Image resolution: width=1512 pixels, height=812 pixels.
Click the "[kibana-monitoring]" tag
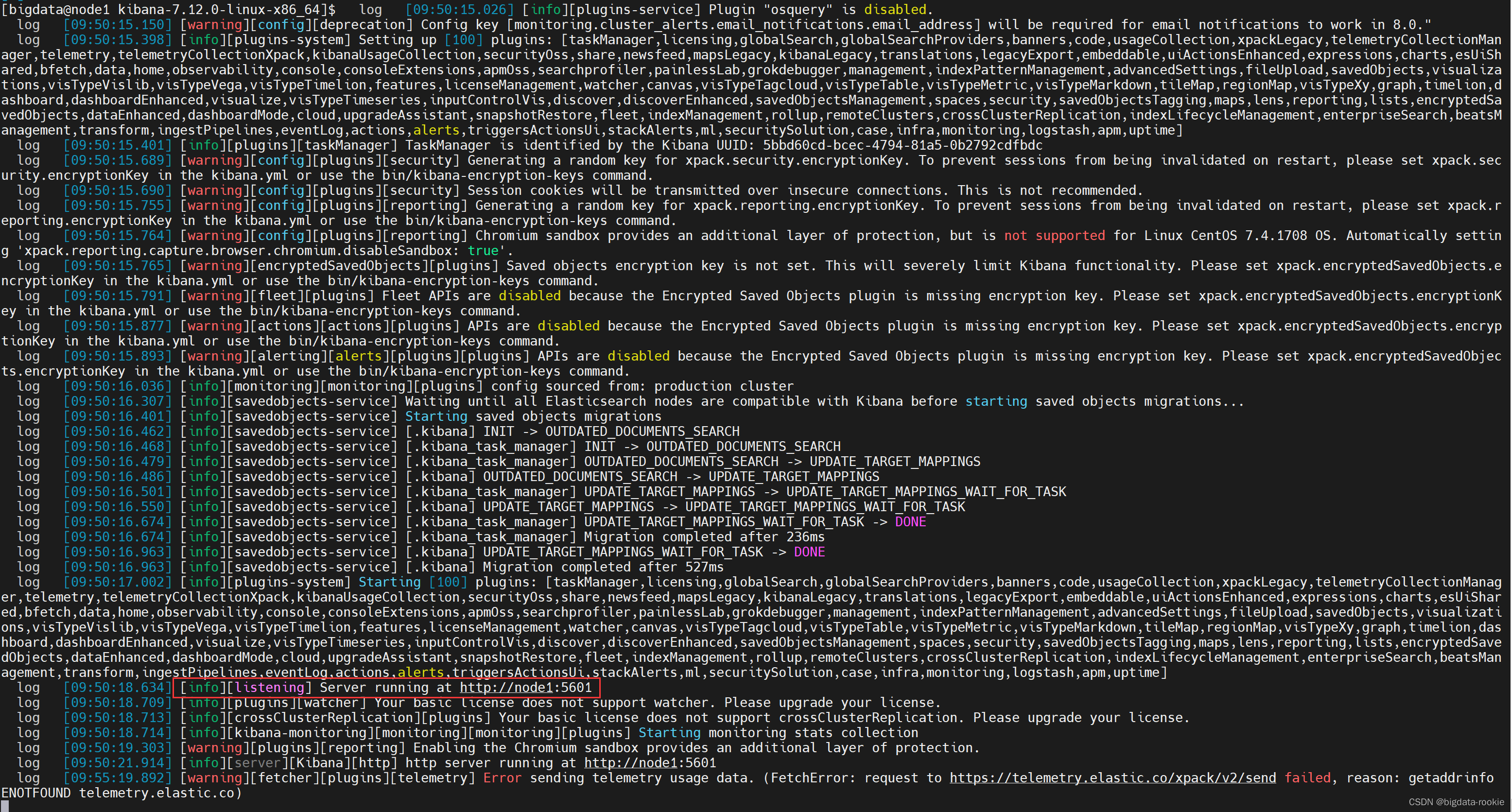pyautogui.click(x=300, y=732)
